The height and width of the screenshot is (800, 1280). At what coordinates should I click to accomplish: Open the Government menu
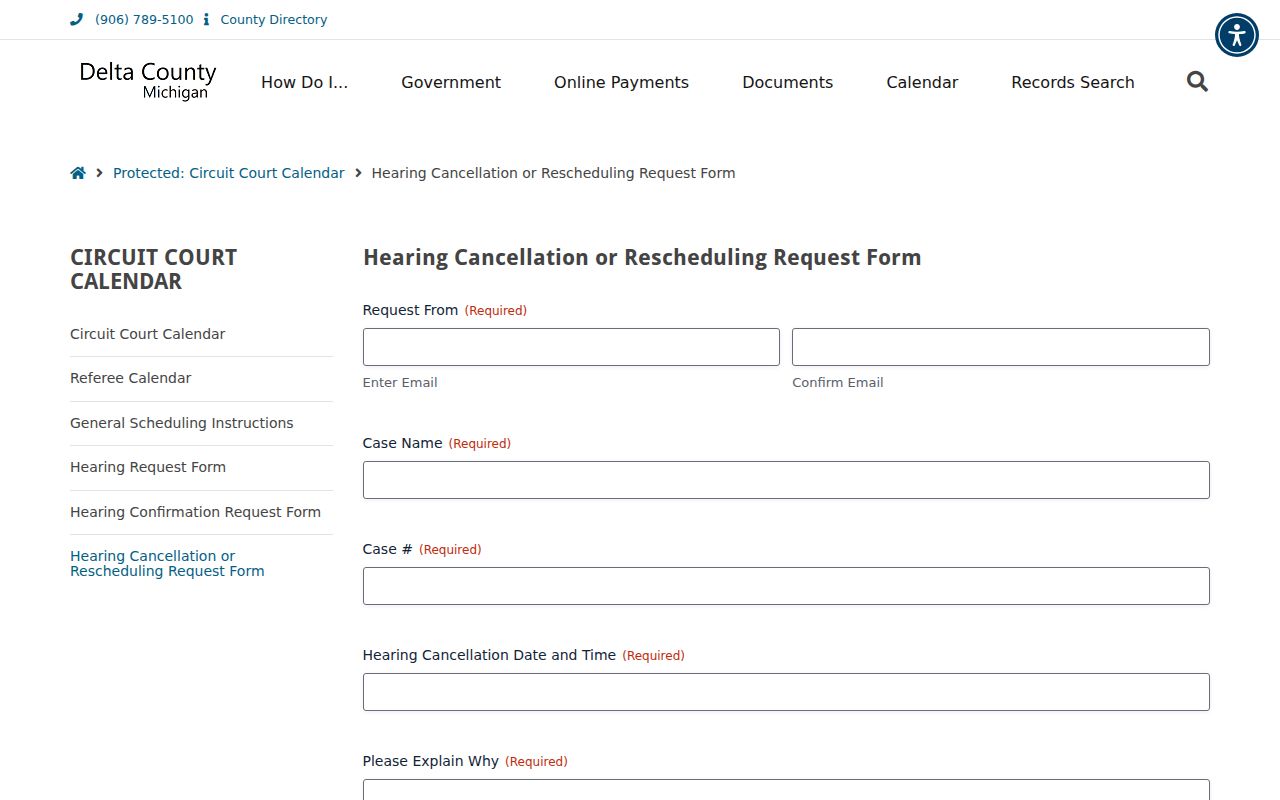pyautogui.click(x=451, y=82)
